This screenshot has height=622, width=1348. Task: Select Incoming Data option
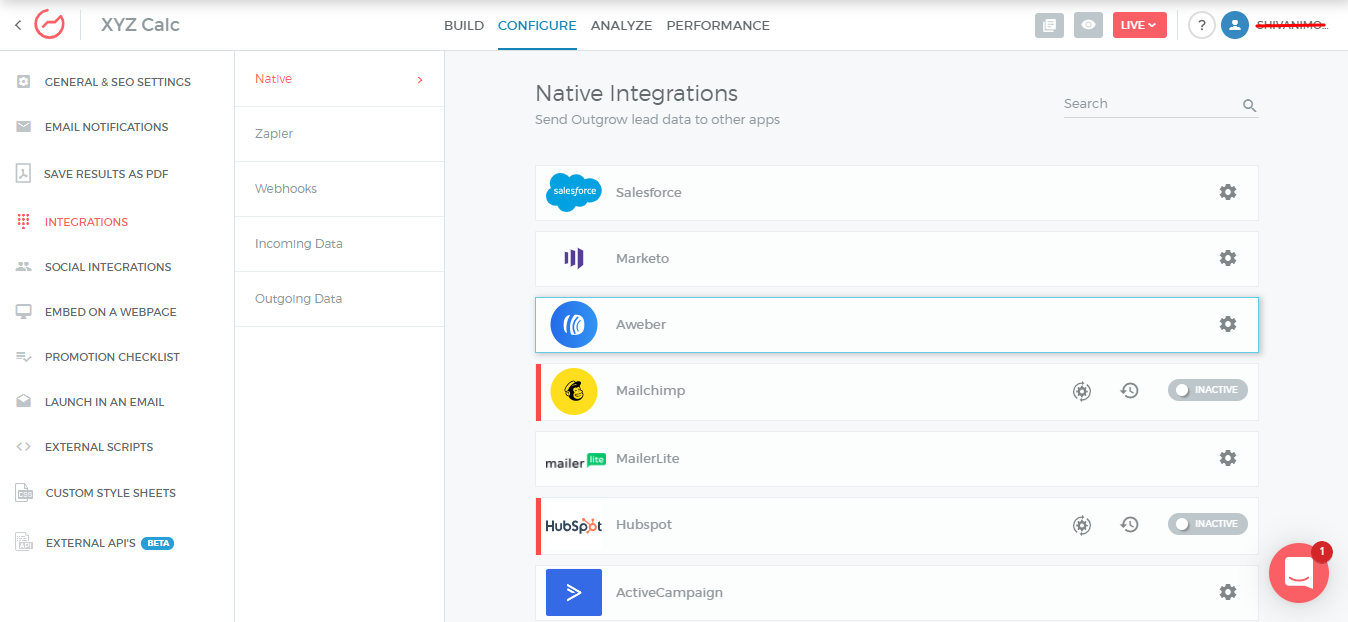[x=339, y=244]
